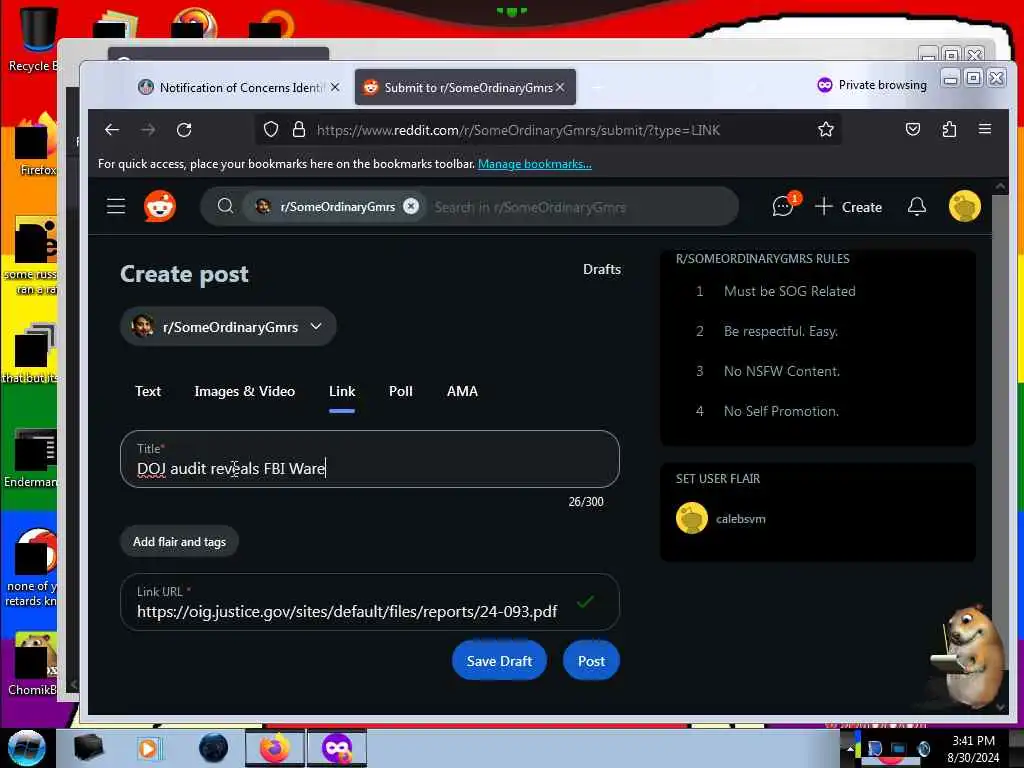
Task: Open the Reddit notifications bell
Action: point(917,206)
